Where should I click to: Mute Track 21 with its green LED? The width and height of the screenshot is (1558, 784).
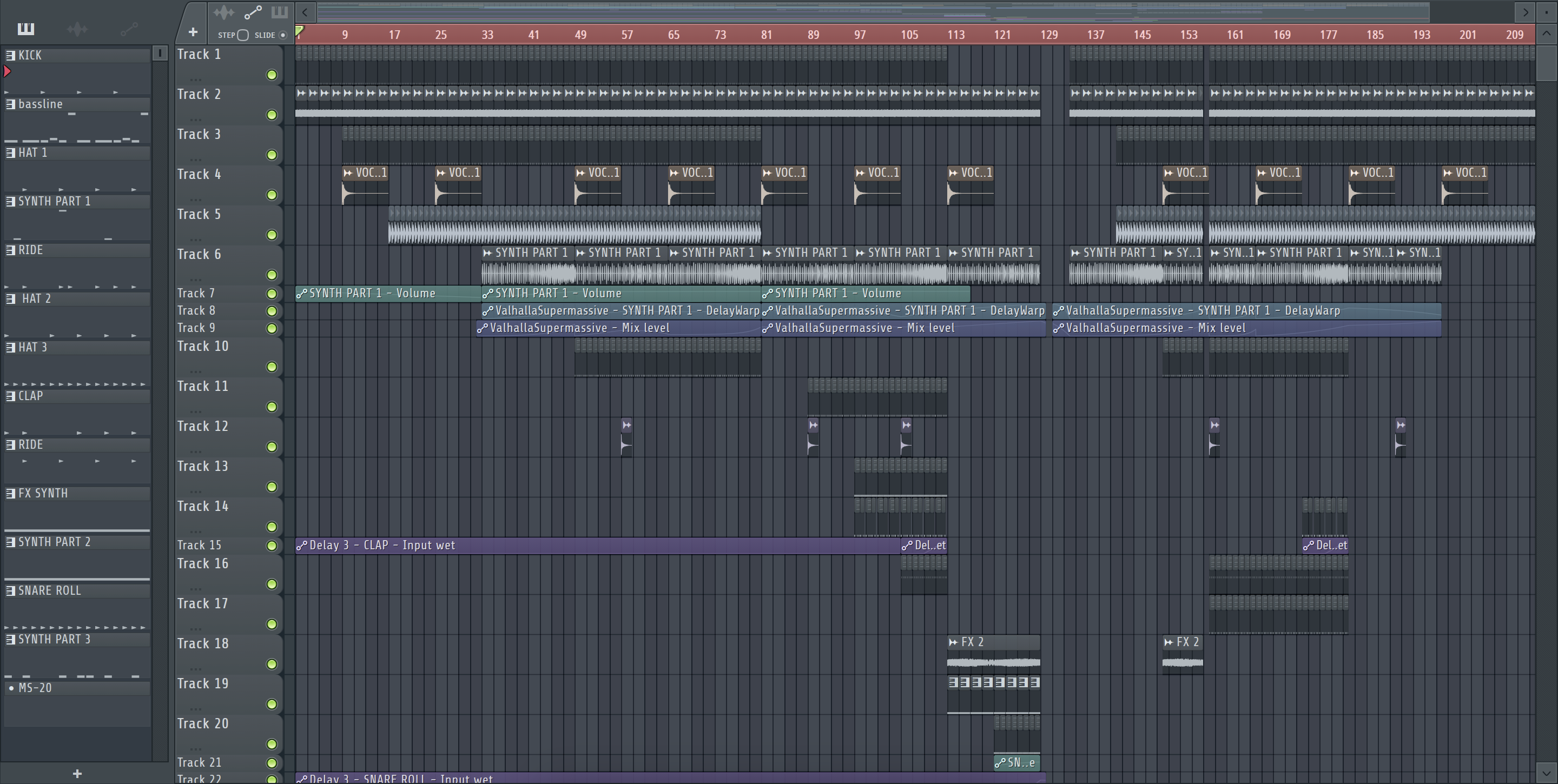272,763
